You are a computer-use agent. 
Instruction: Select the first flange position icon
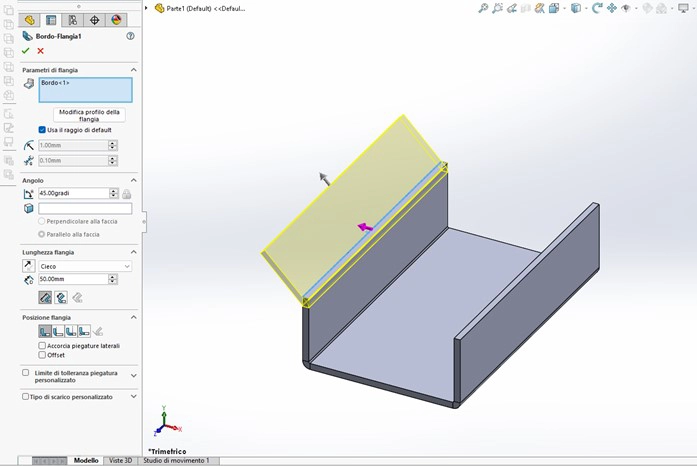45,331
